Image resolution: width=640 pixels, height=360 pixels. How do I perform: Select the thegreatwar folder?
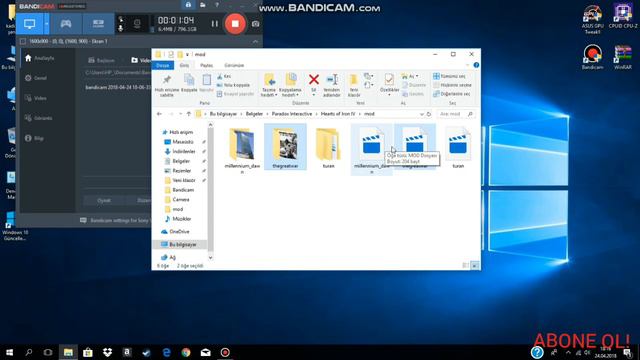click(x=285, y=147)
